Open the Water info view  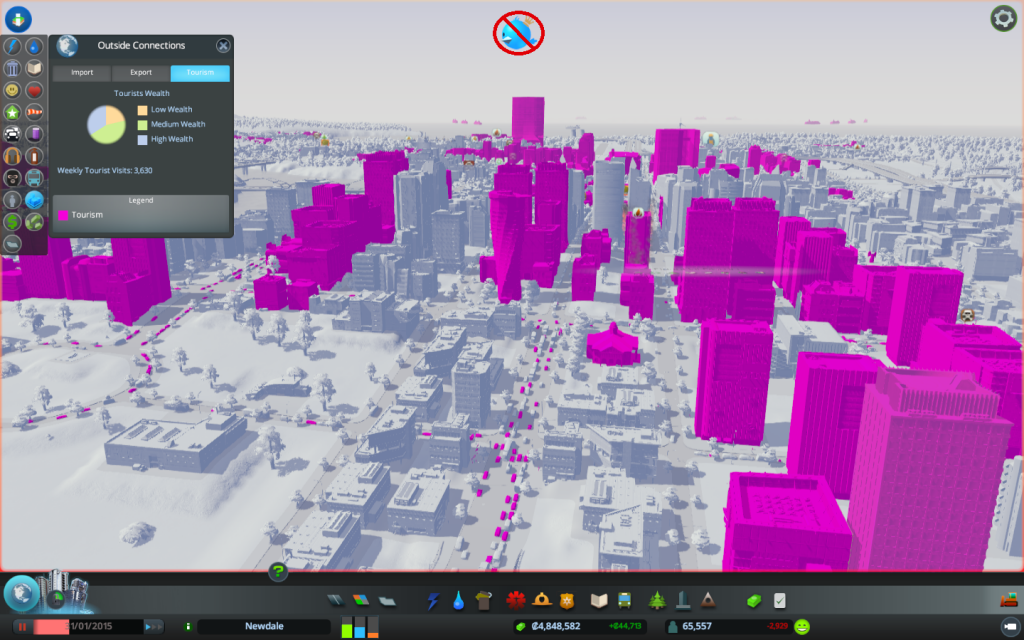tap(34, 46)
